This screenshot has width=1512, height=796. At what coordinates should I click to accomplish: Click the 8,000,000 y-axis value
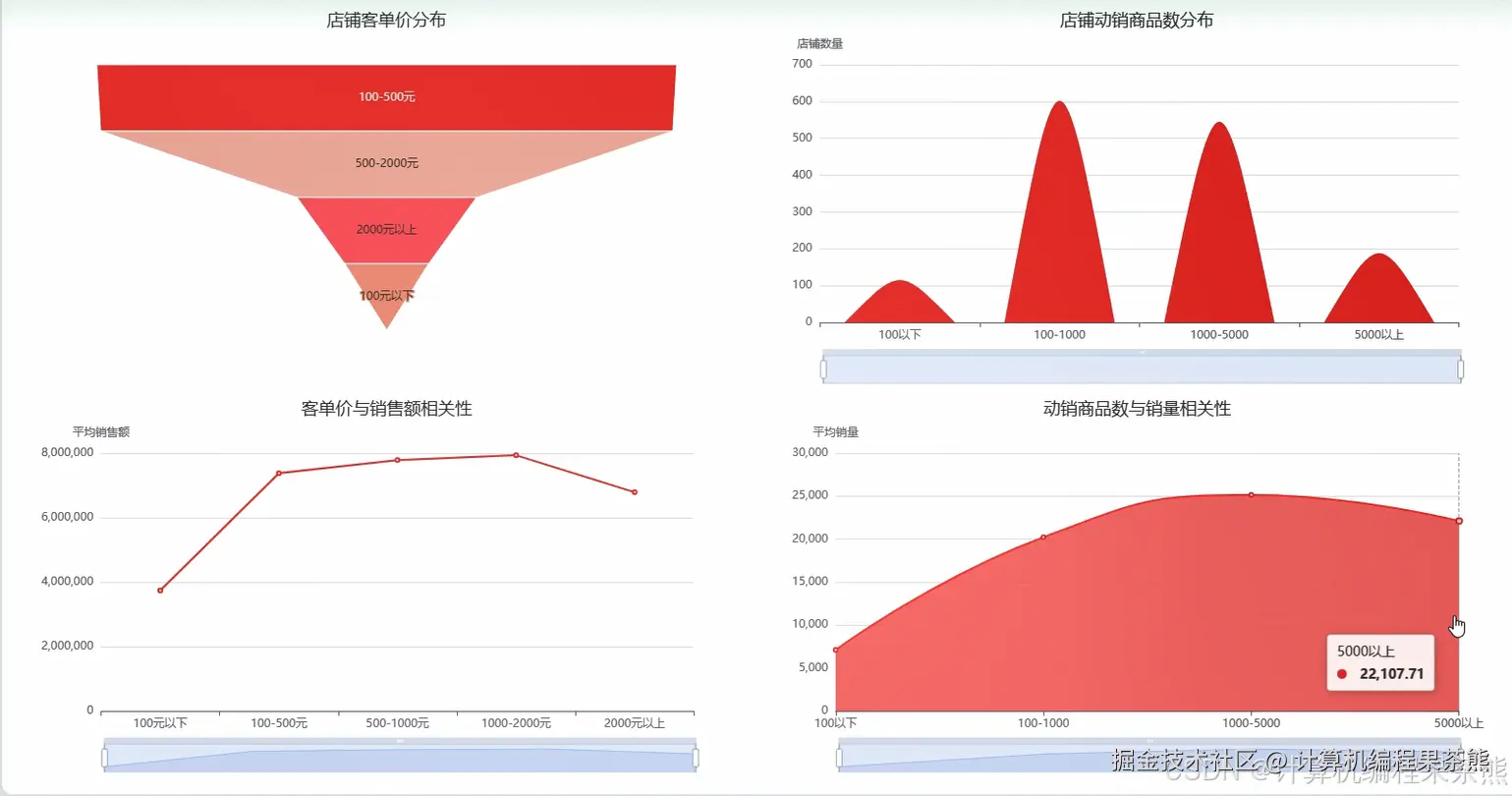[x=68, y=452]
